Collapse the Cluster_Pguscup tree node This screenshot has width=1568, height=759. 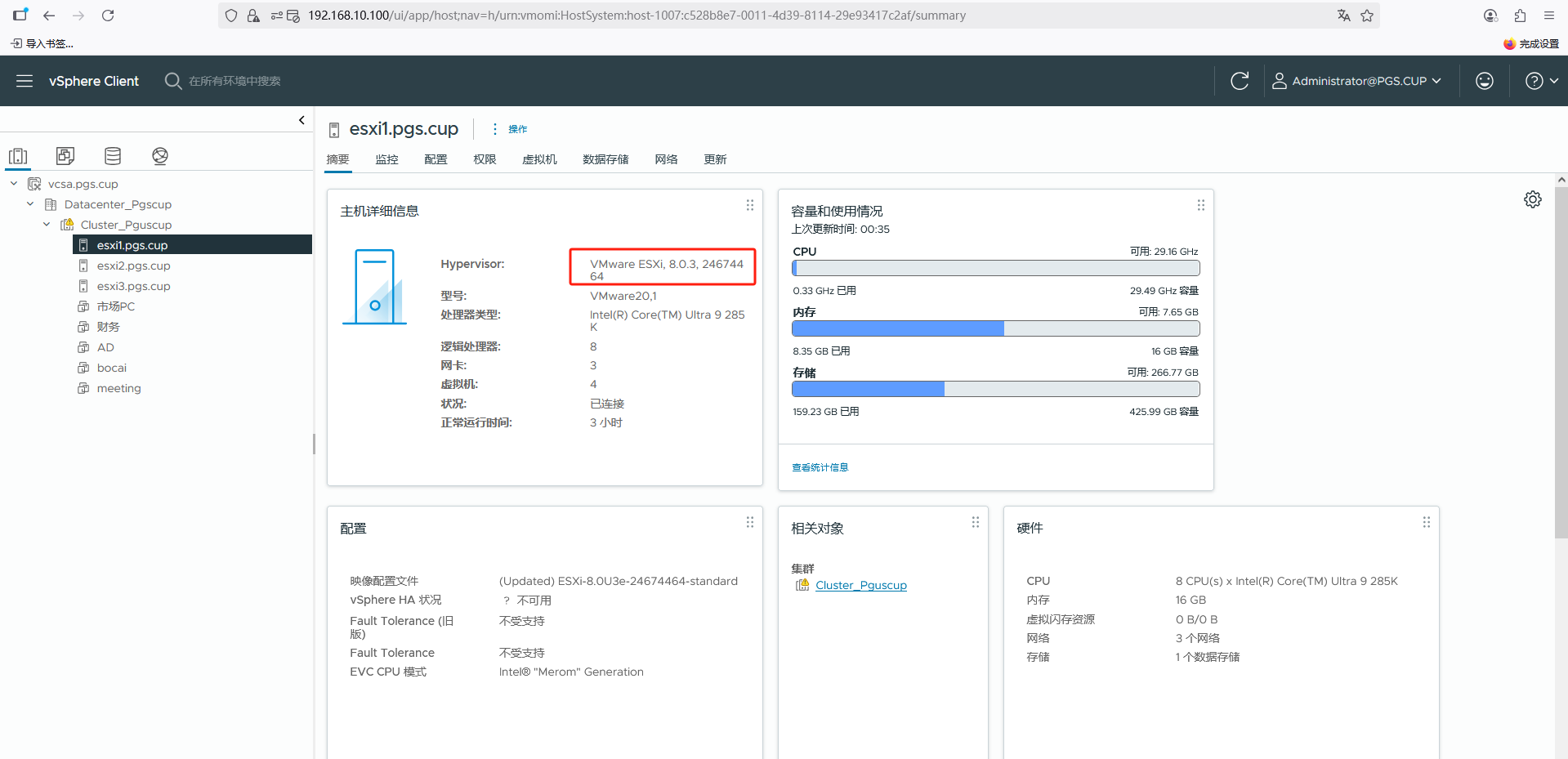(47, 225)
